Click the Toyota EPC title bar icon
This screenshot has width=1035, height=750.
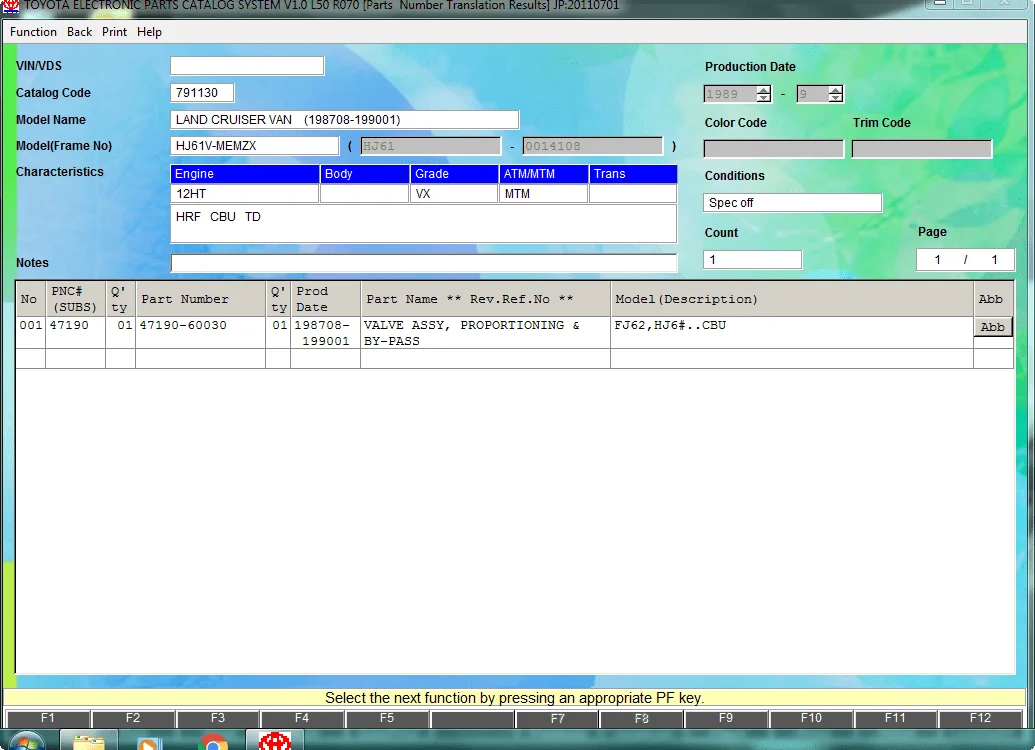coord(11,5)
